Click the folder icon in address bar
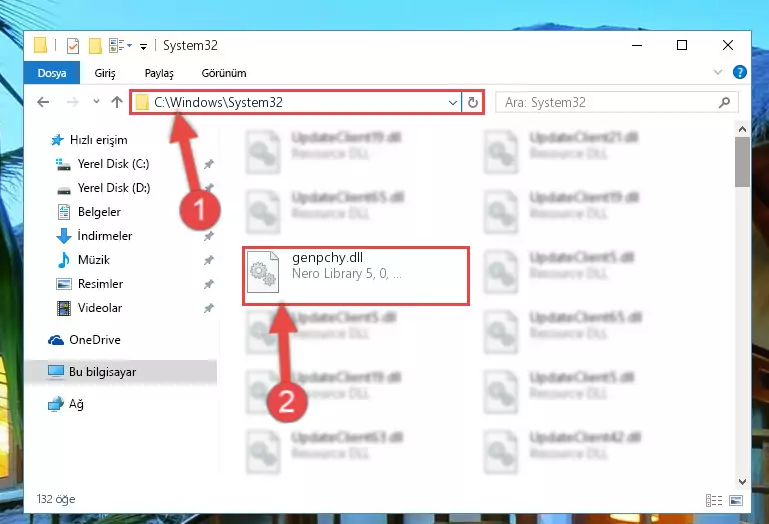The image size is (769, 524). click(x=142, y=102)
